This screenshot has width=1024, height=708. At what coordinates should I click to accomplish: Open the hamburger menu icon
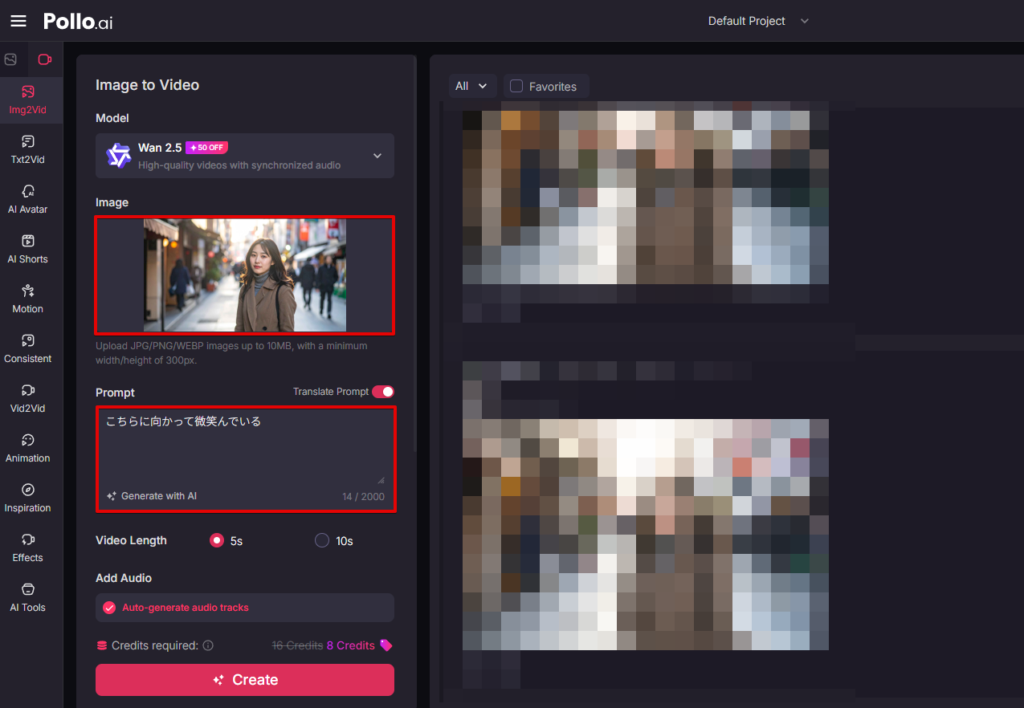(18, 21)
